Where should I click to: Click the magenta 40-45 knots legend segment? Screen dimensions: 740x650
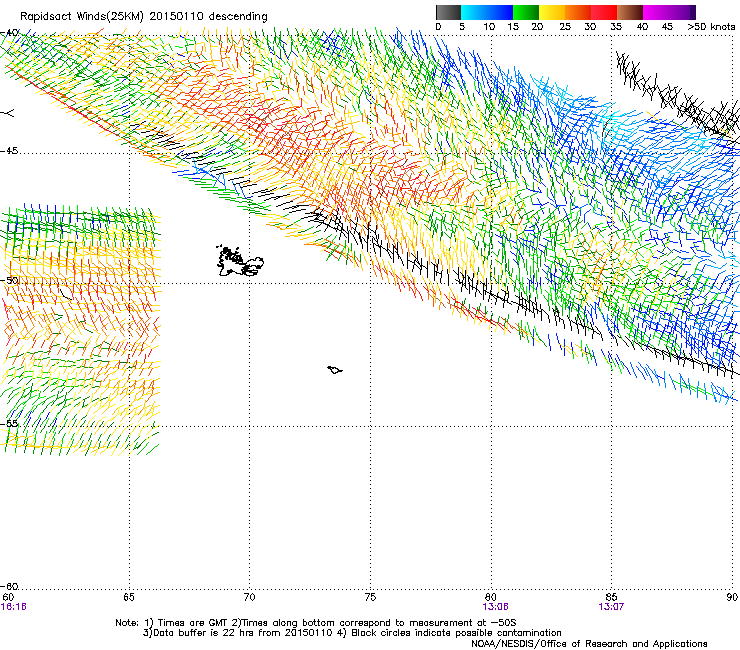point(656,12)
